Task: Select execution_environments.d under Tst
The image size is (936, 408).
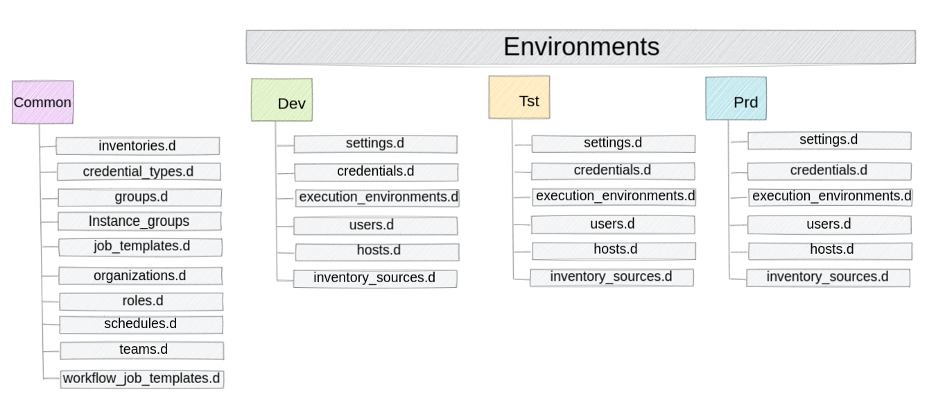Action: coord(614,196)
